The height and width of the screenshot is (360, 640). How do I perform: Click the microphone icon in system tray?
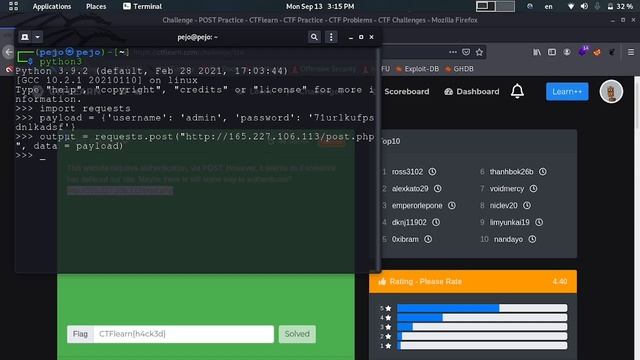coord(597,6)
